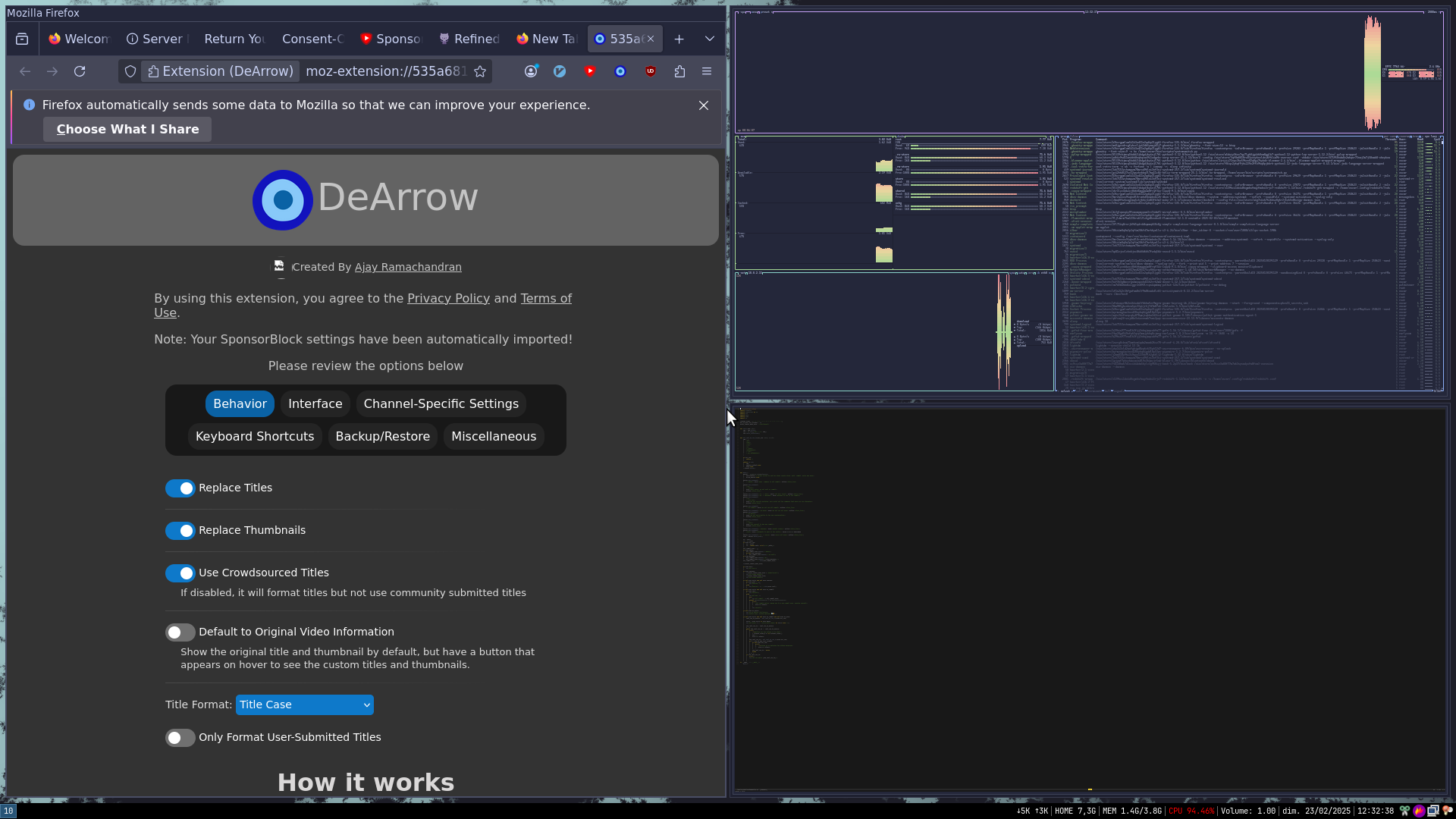Open the SponsorBlock extension icon in toolbar

point(590,71)
